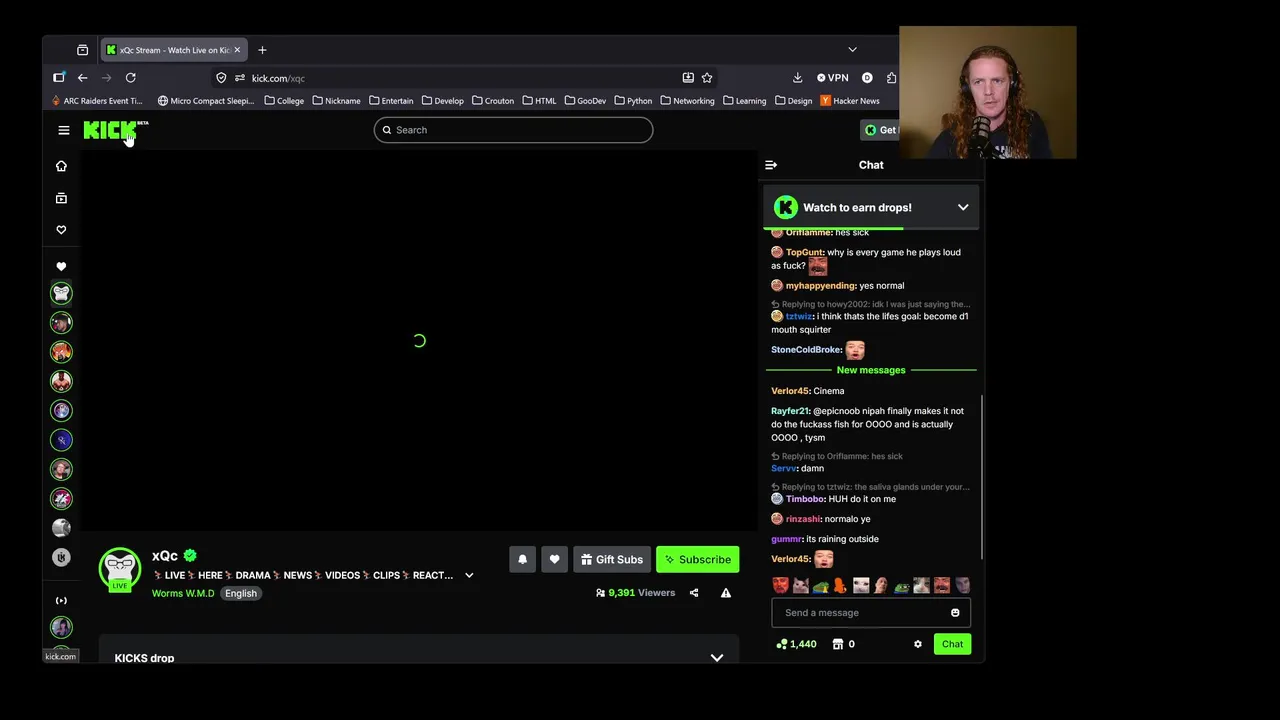
Task: Click the VPN button in toolbar
Action: (x=832, y=78)
